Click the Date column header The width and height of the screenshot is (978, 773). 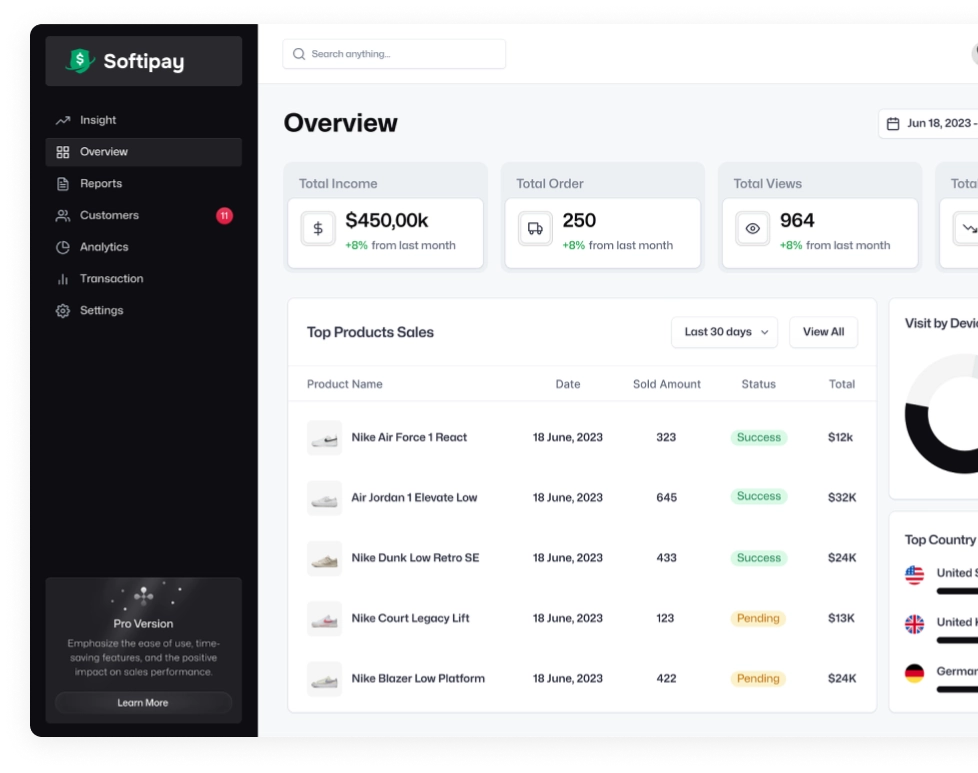(568, 384)
